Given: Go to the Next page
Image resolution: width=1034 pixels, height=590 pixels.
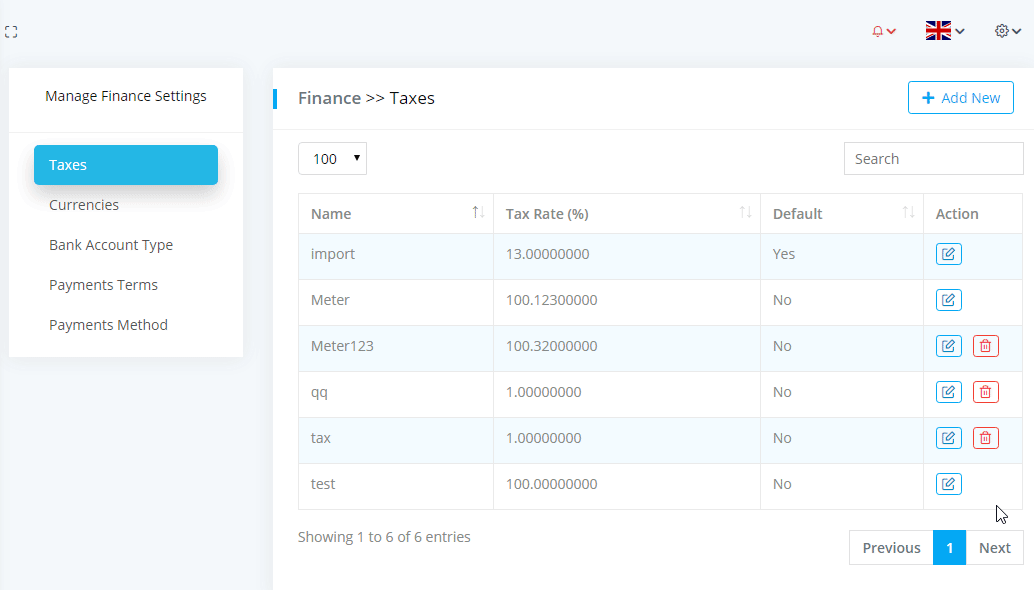Looking at the screenshot, I should (994, 548).
